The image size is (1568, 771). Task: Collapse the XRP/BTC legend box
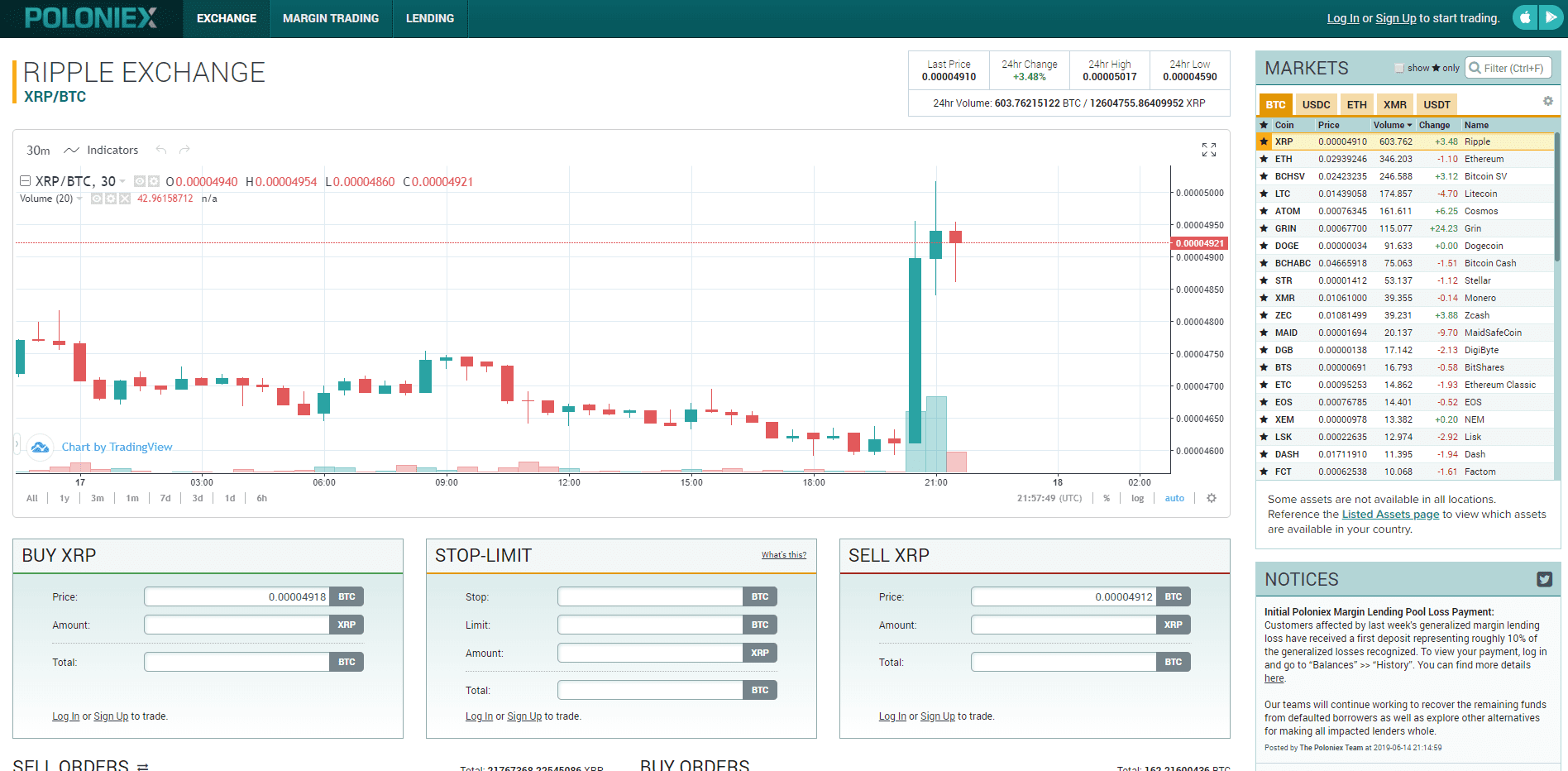tap(25, 181)
